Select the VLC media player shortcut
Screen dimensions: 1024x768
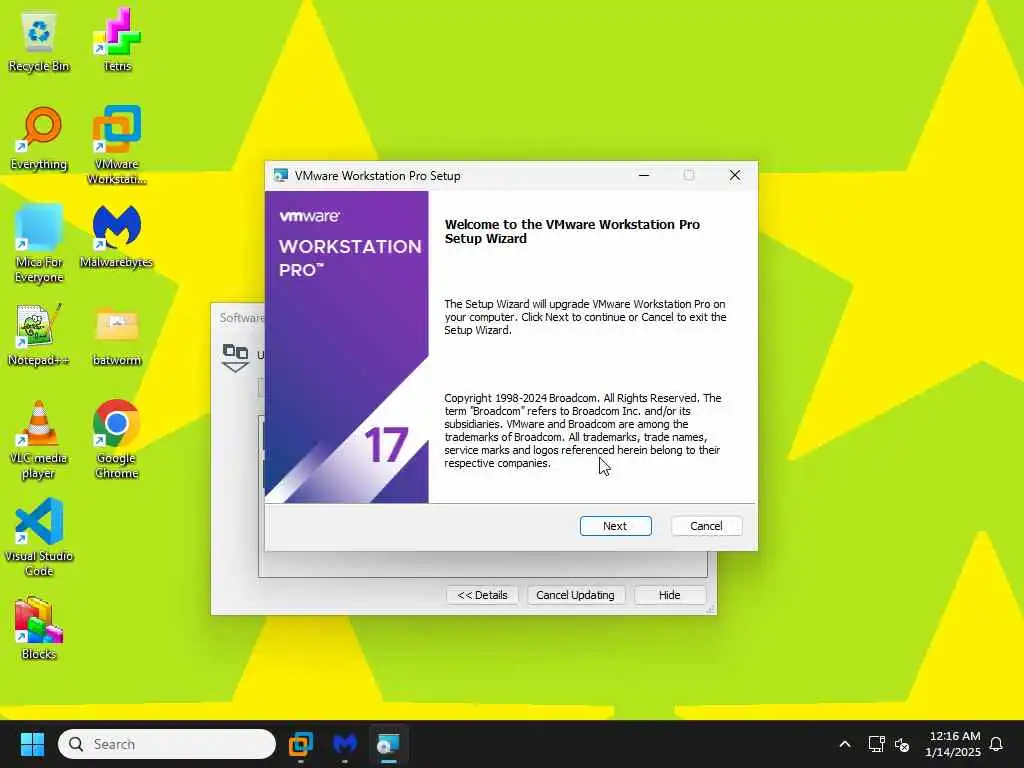(x=39, y=439)
